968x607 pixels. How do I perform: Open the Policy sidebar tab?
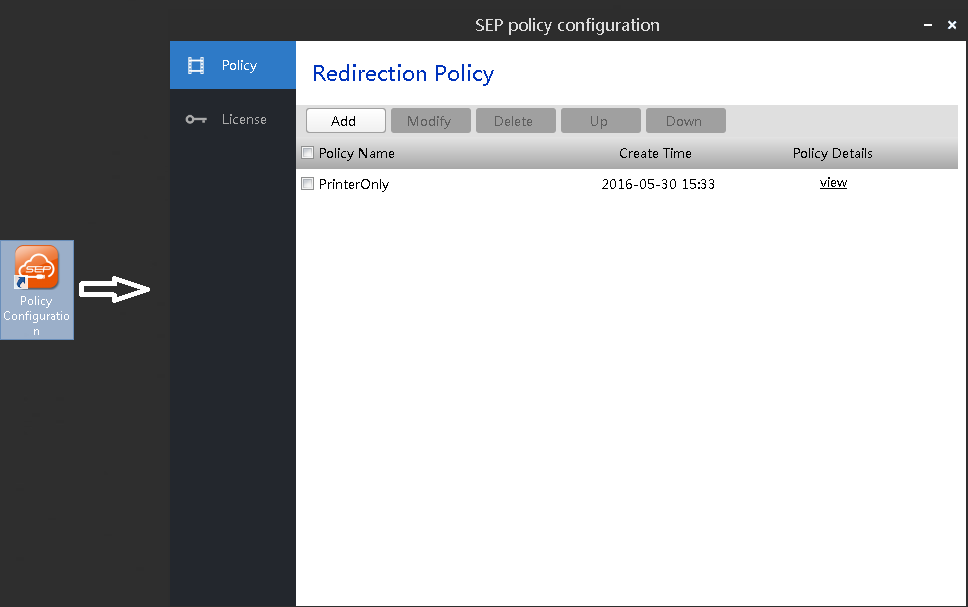tap(233, 65)
